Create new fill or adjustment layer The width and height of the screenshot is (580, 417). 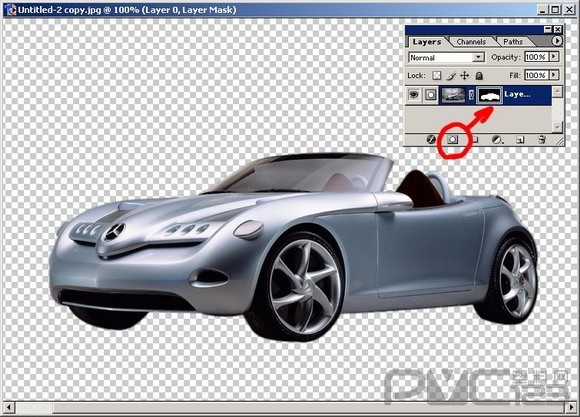(x=497, y=139)
